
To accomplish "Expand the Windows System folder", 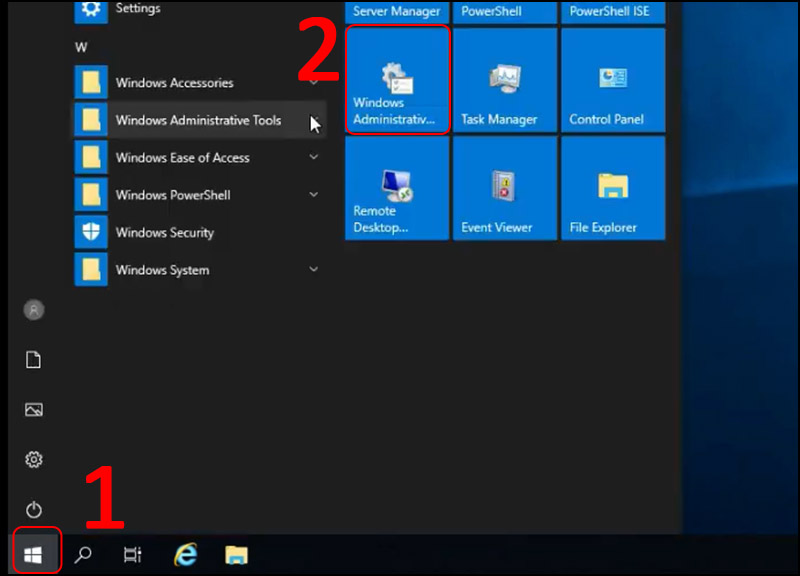I will 314,269.
